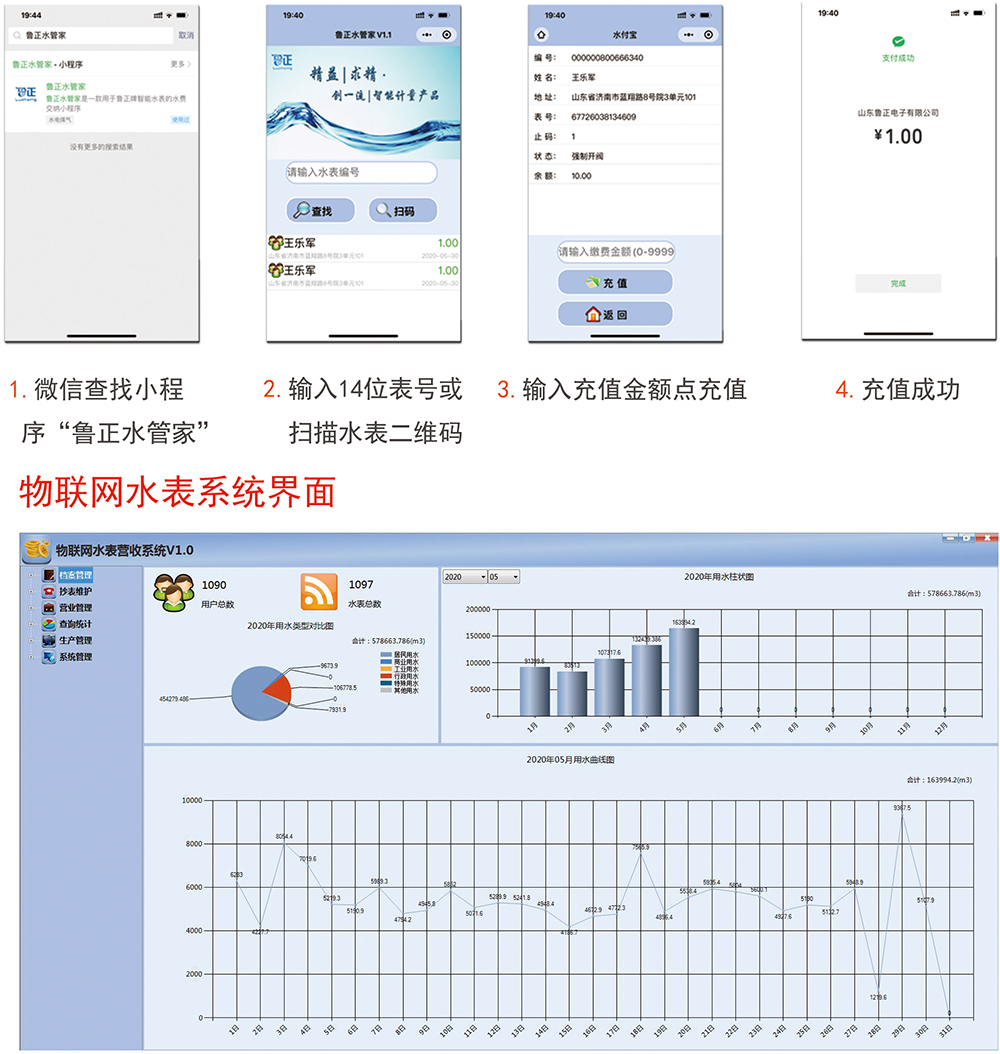Tap the 充值 recharge button
Image resolution: width=1000 pixels, height=1054 pixels.
(615, 282)
